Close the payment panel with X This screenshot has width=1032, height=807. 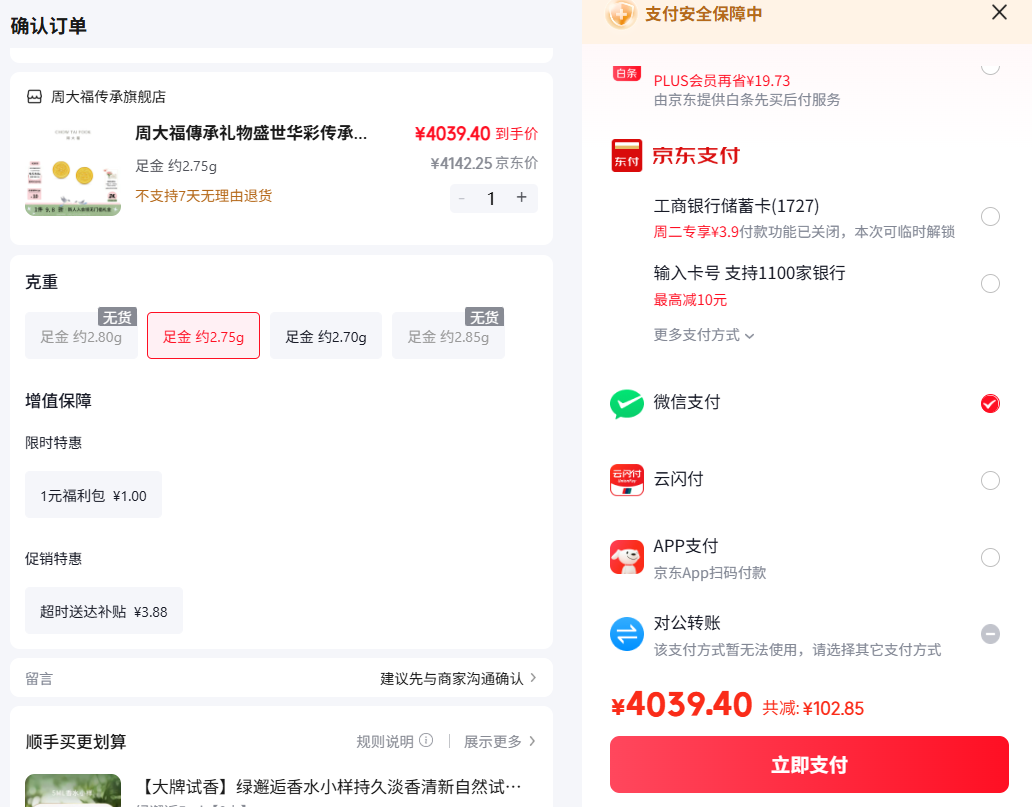[999, 13]
